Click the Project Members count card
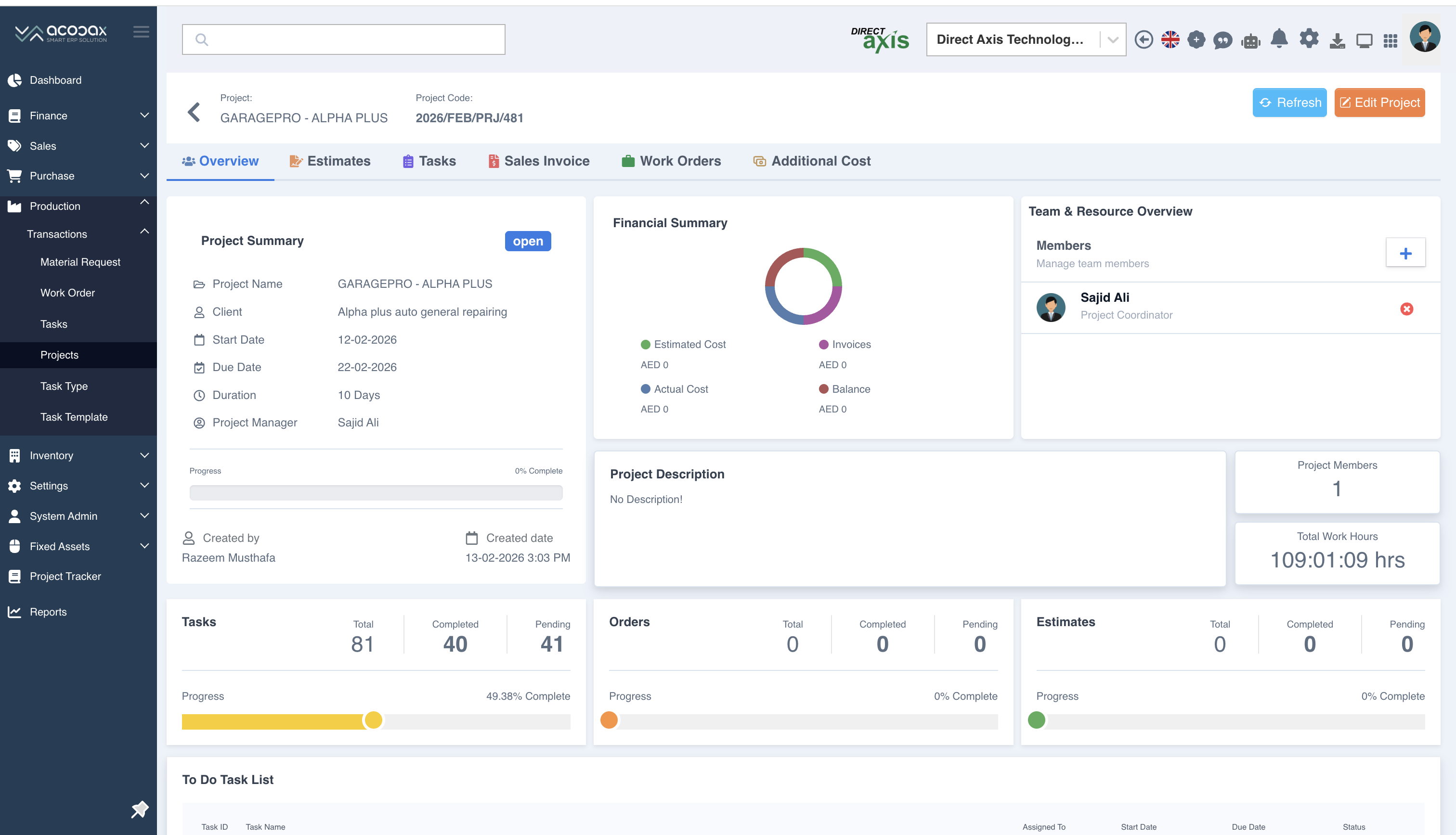The image size is (1456, 835). pos(1337,482)
